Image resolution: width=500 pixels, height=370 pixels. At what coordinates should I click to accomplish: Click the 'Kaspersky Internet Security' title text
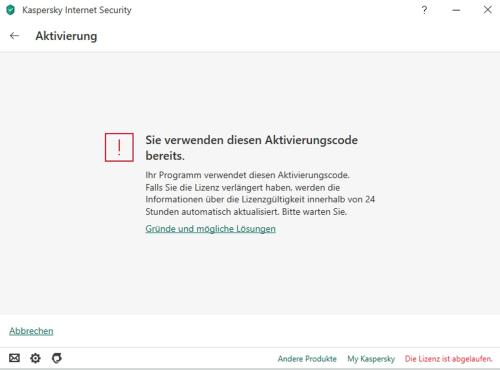click(x=77, y=10)
